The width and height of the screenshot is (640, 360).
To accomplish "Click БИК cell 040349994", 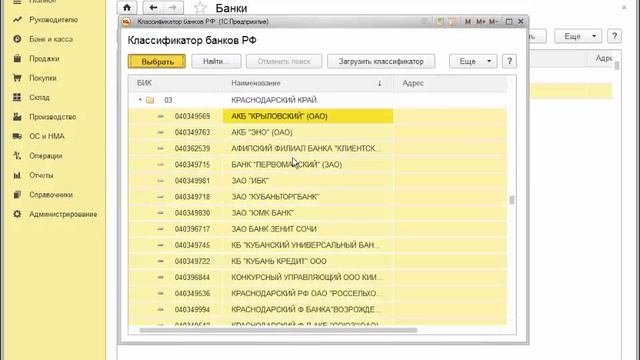I will [192, 309].
